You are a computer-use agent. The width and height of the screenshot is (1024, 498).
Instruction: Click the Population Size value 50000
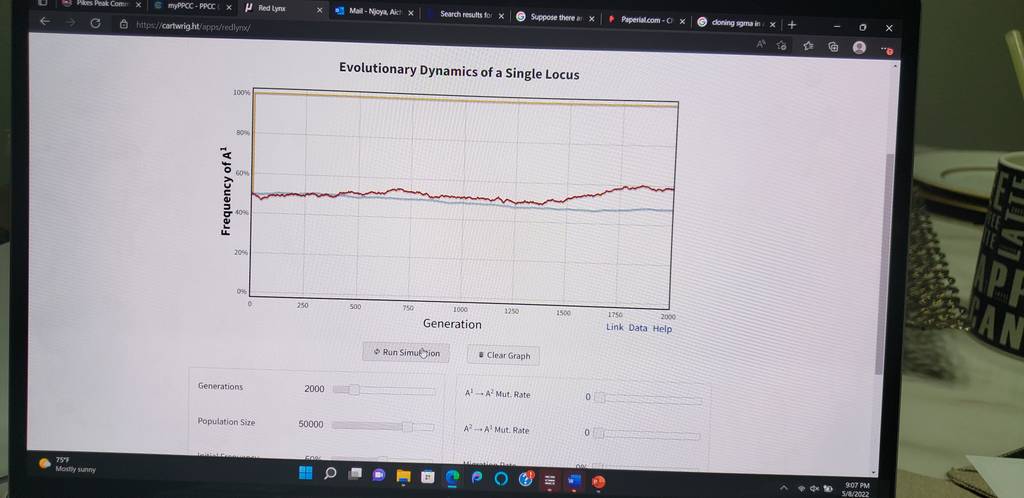(x=311, y=424)
